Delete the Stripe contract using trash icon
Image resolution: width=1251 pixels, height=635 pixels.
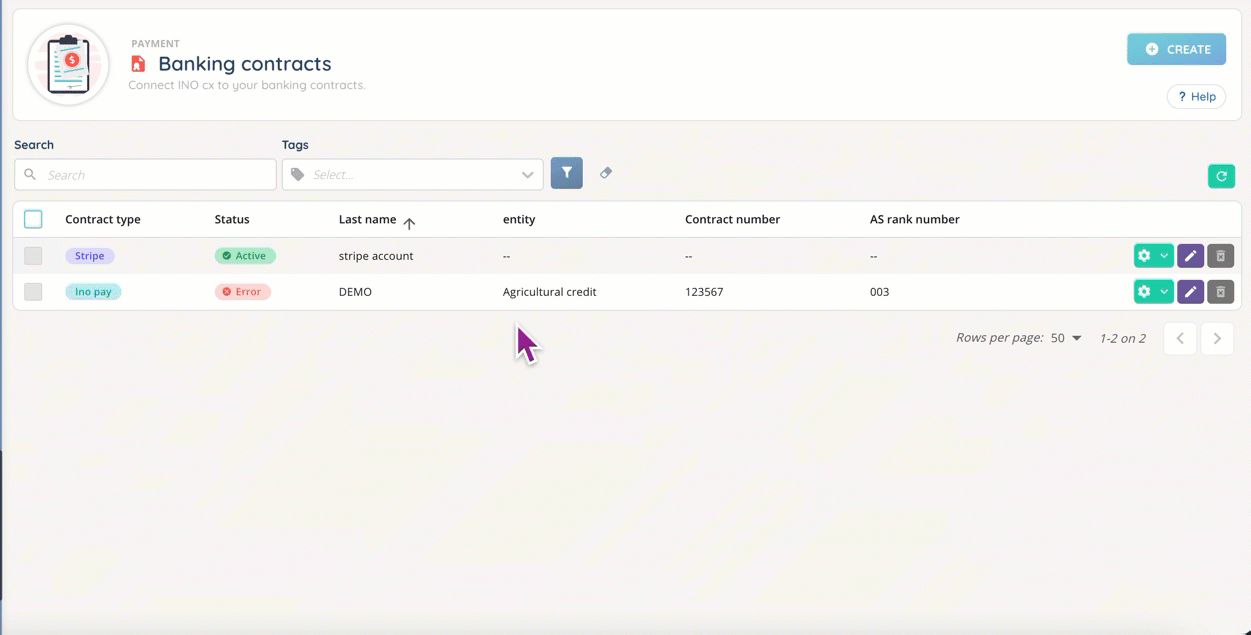pyautogui.click(x=1220, y=256)
